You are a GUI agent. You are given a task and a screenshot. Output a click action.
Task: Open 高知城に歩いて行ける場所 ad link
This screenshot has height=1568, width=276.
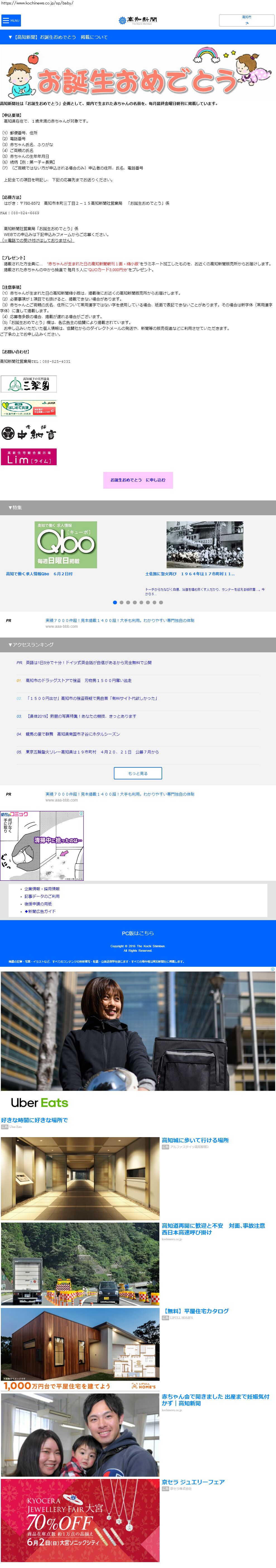click(195, 1140)
